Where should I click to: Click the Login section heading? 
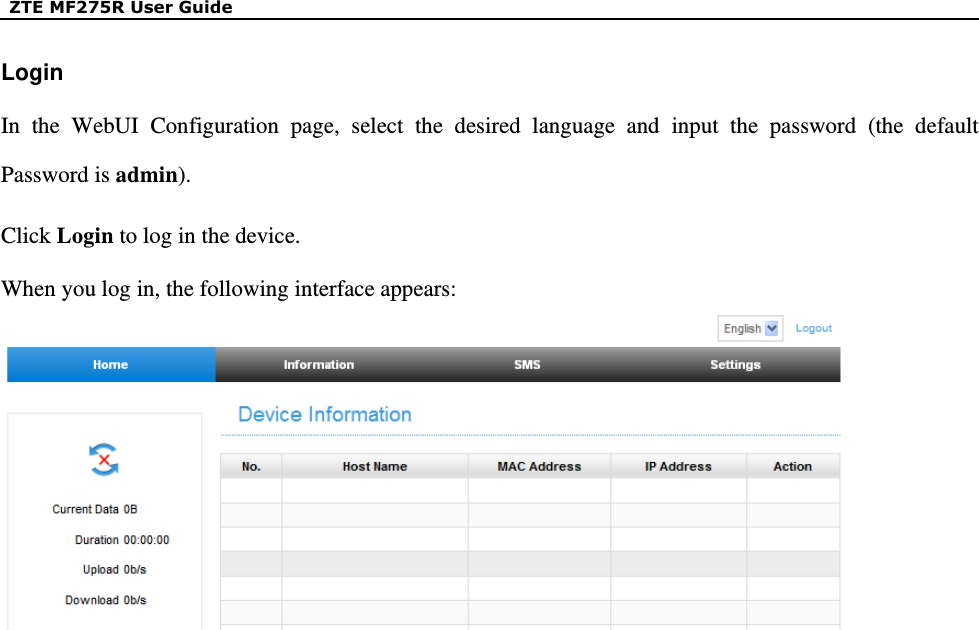(32, 73)
